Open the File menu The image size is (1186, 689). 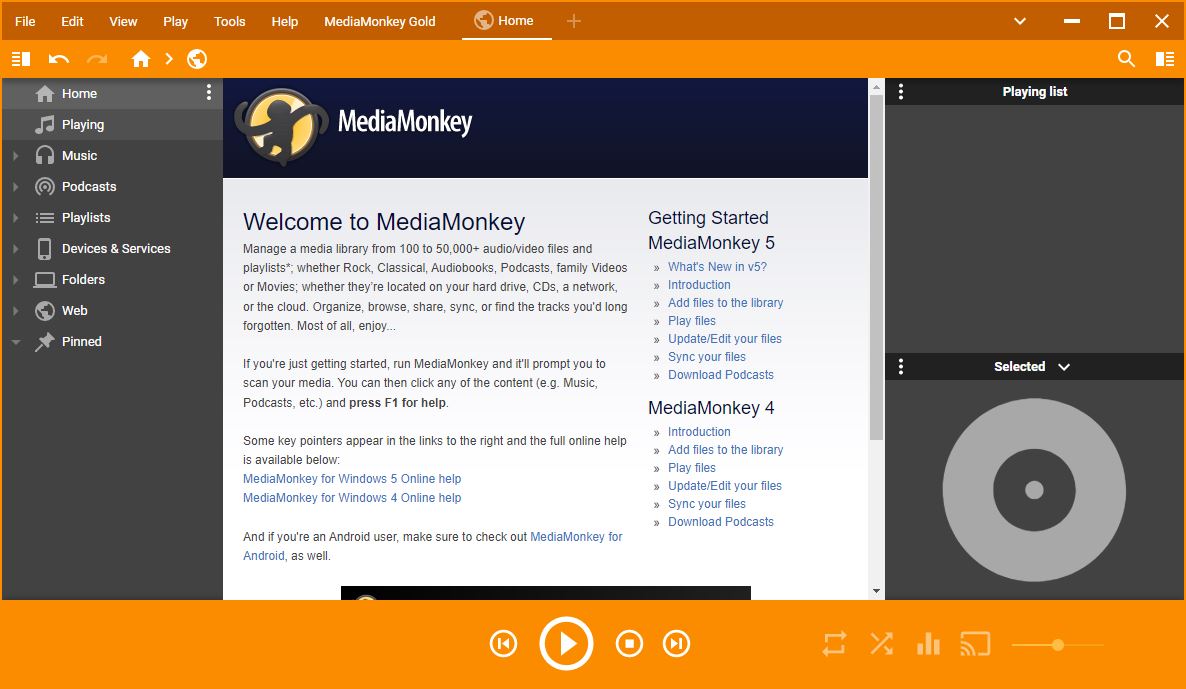pos(25,21)
